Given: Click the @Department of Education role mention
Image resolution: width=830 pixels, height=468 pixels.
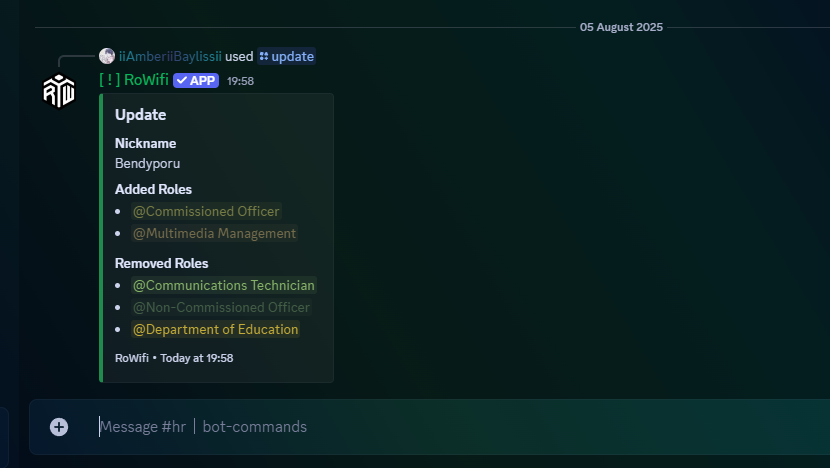Looking at the screenshot, I should coord(215,329).
